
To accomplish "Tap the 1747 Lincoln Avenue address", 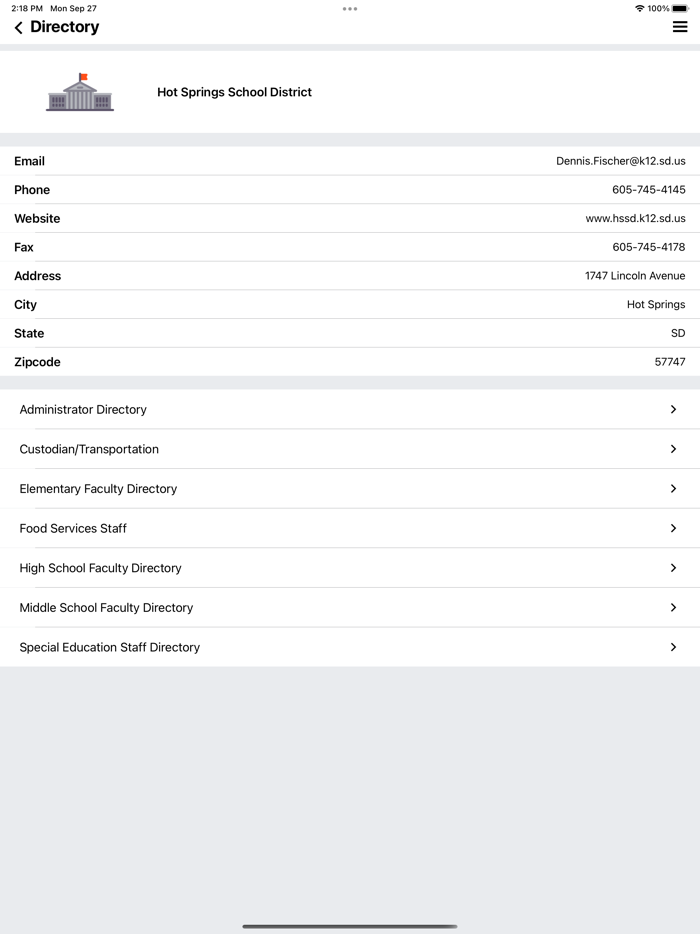I will pyautogui.click(x=635, y=276).
